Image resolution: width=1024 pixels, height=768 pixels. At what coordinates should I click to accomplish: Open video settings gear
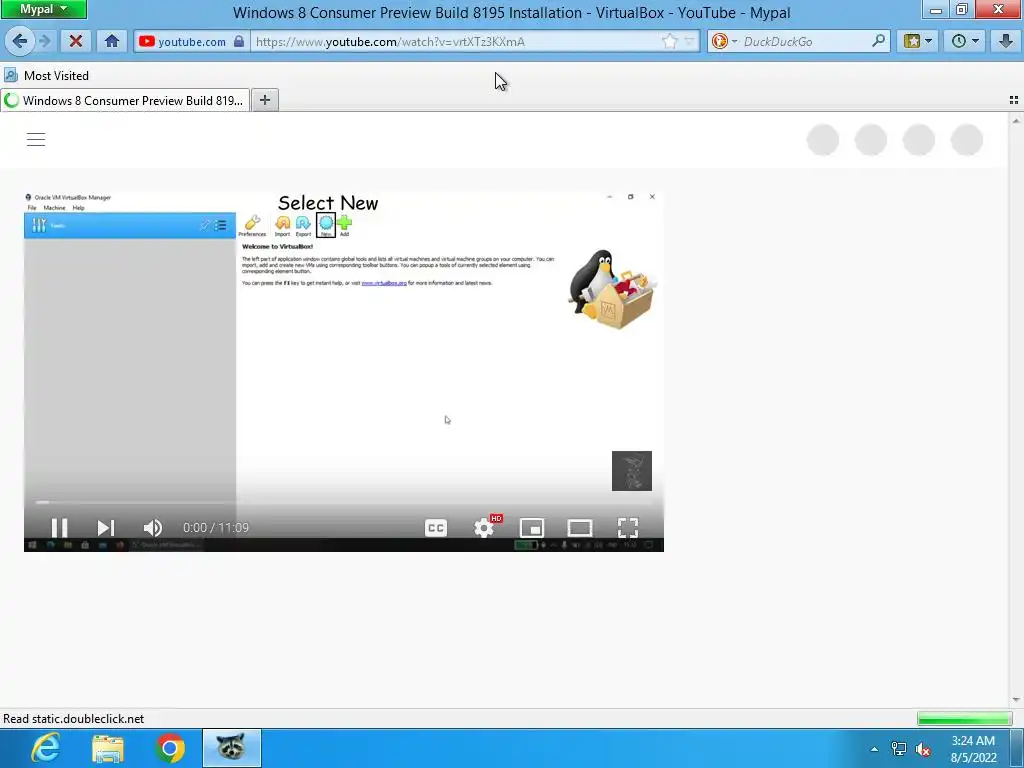(x=484, y=528)
